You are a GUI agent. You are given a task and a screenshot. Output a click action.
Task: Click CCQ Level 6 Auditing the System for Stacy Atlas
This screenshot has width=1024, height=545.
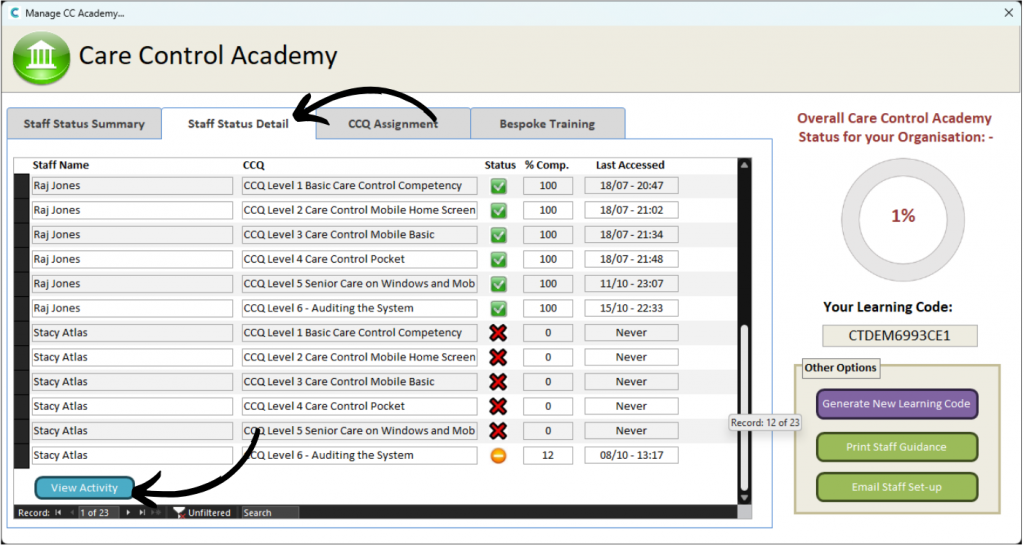pyautogui.click(x=360, y=456)
